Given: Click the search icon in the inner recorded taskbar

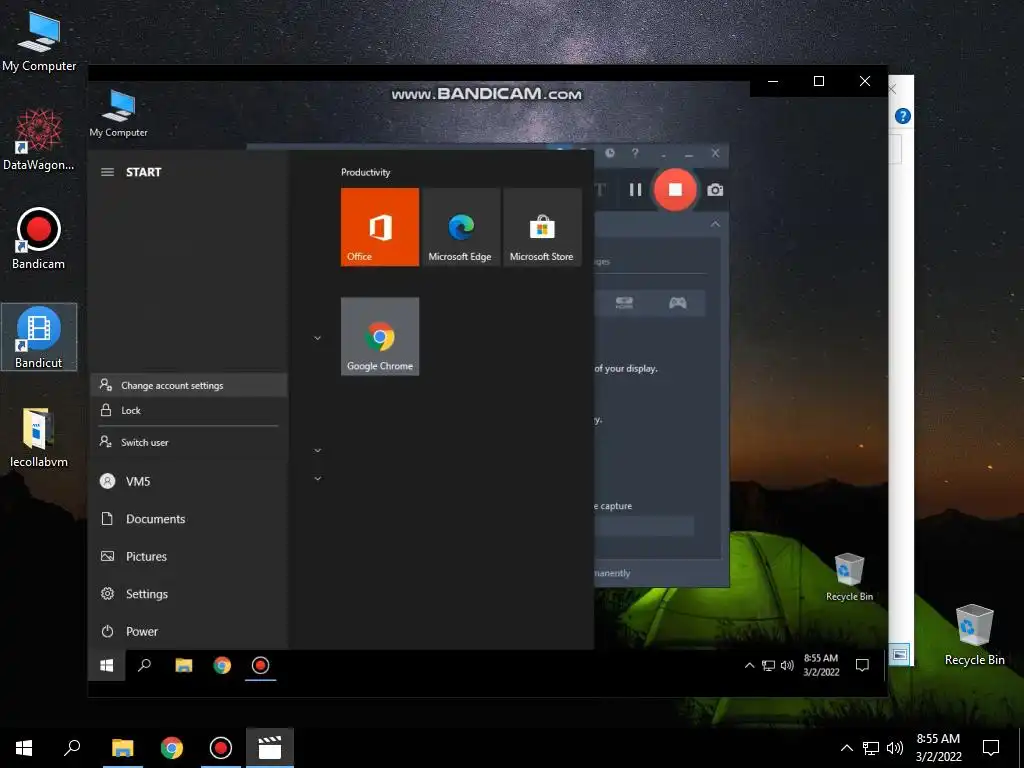Looking at the screenshot, I should click(144, 665).
